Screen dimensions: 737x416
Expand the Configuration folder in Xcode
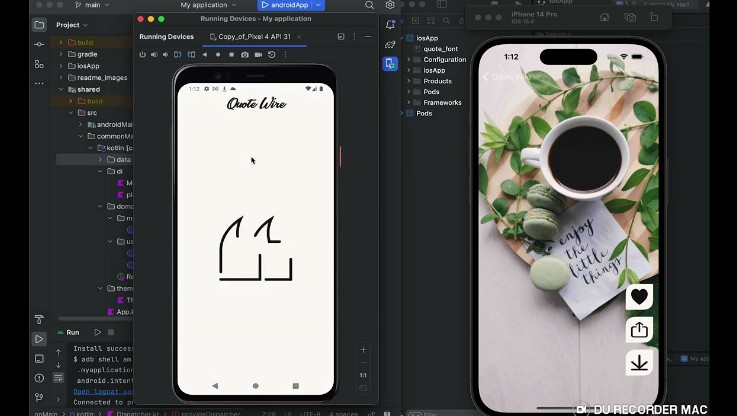point(409,60)
